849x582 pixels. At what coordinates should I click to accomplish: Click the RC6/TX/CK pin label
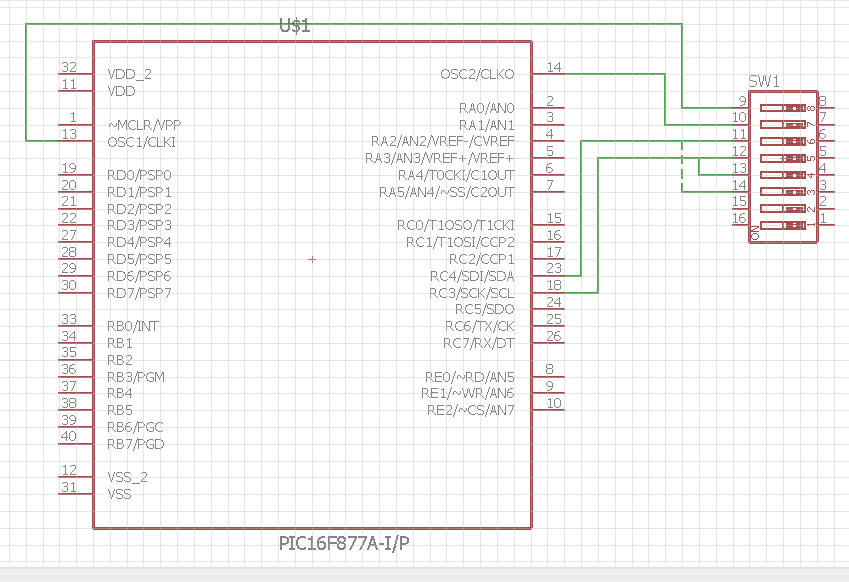479,326
